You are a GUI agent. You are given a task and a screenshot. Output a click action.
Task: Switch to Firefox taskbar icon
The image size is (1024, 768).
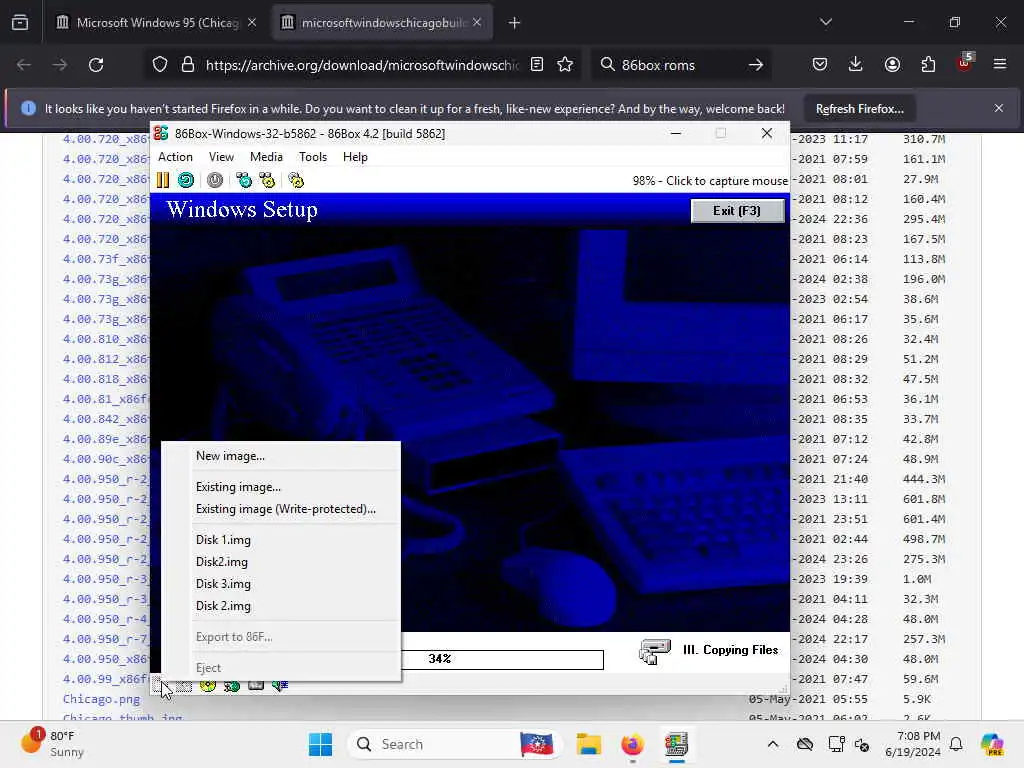(632, 744)
